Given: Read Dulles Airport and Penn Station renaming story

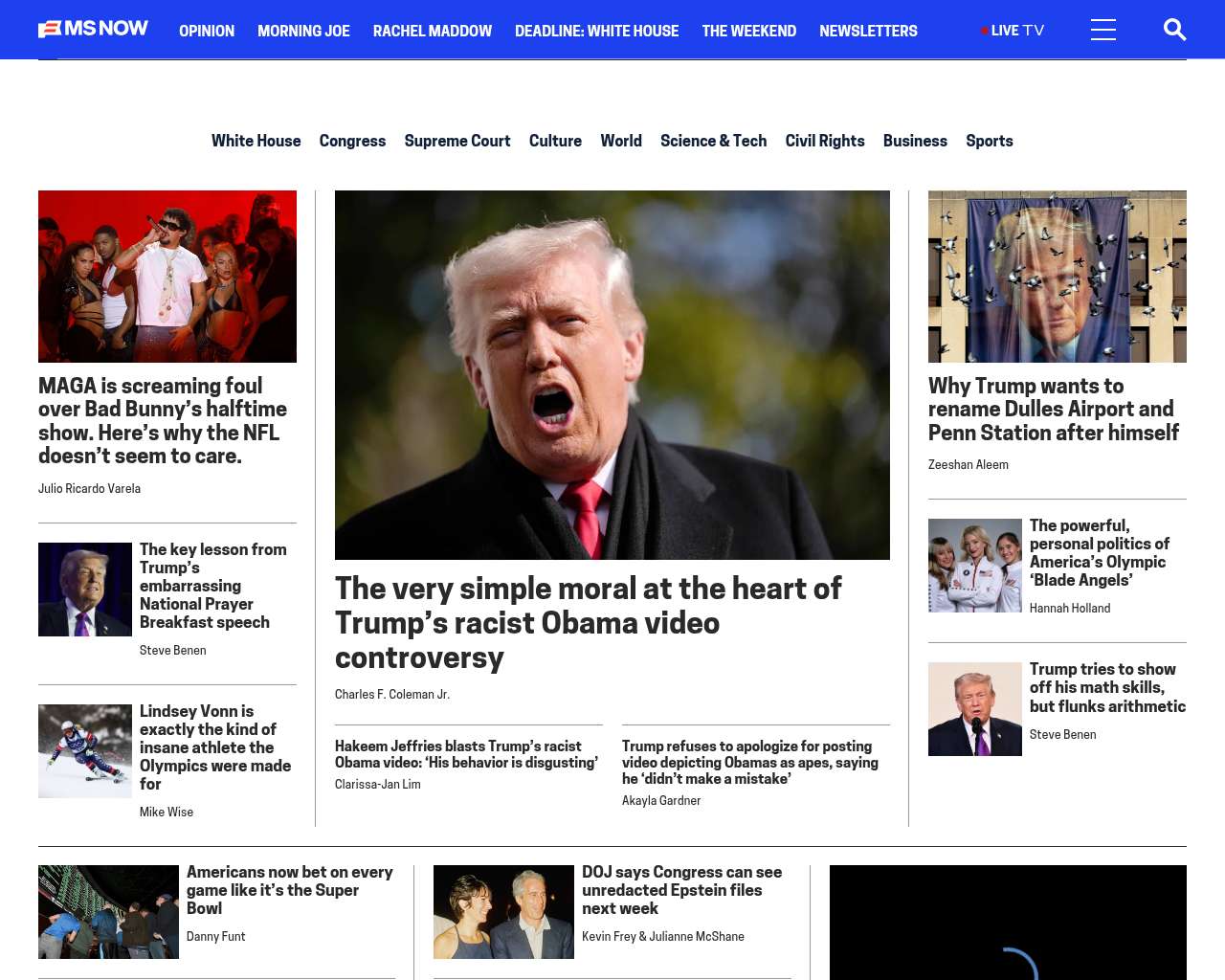Looking at the screenshot, I should coord(1054,409).
